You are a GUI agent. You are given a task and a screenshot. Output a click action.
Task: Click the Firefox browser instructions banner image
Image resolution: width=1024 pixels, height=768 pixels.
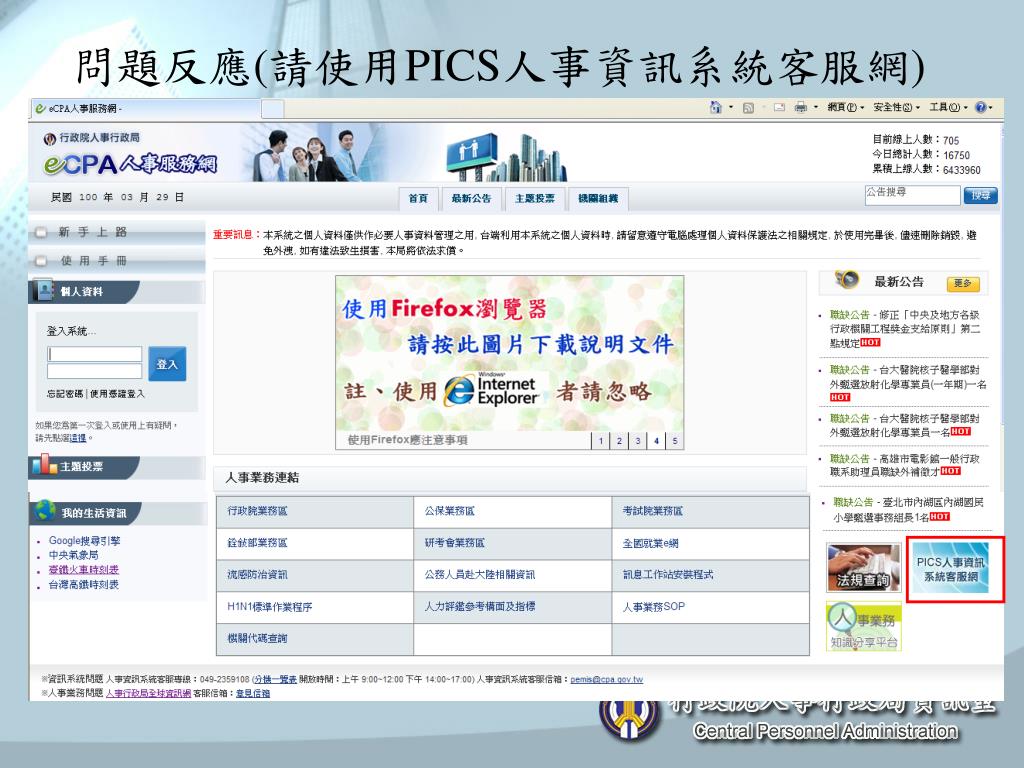point(509,353)
